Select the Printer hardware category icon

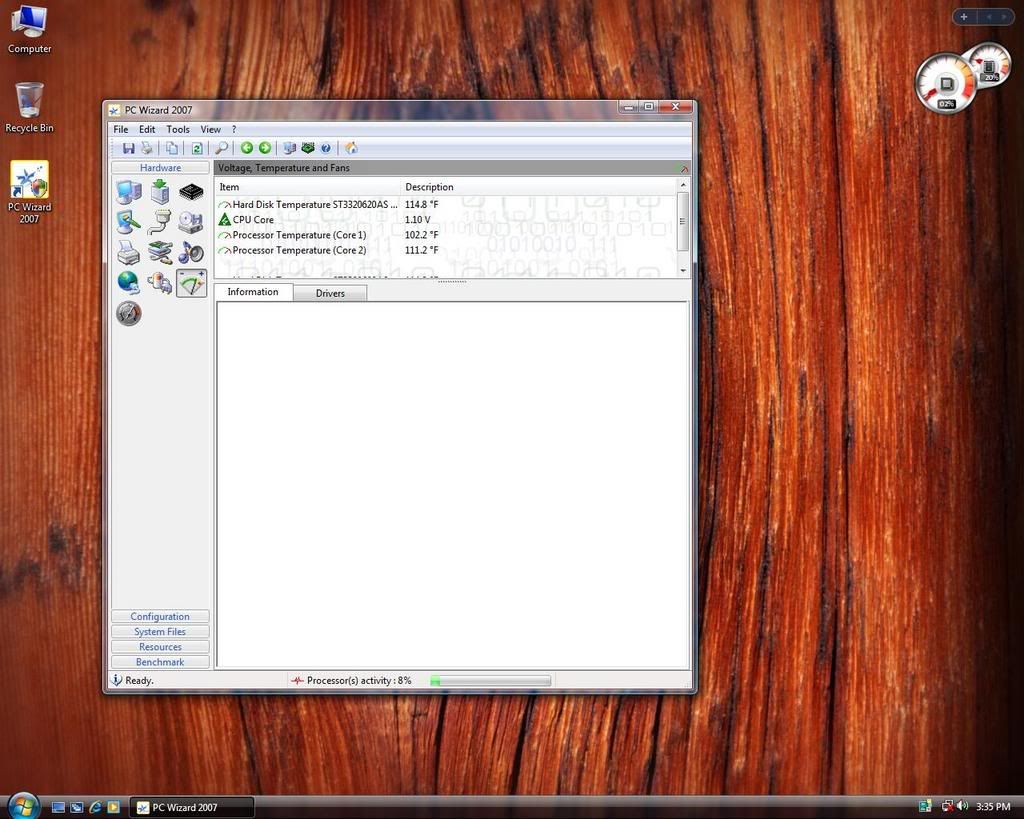click(x=128, y=252)
